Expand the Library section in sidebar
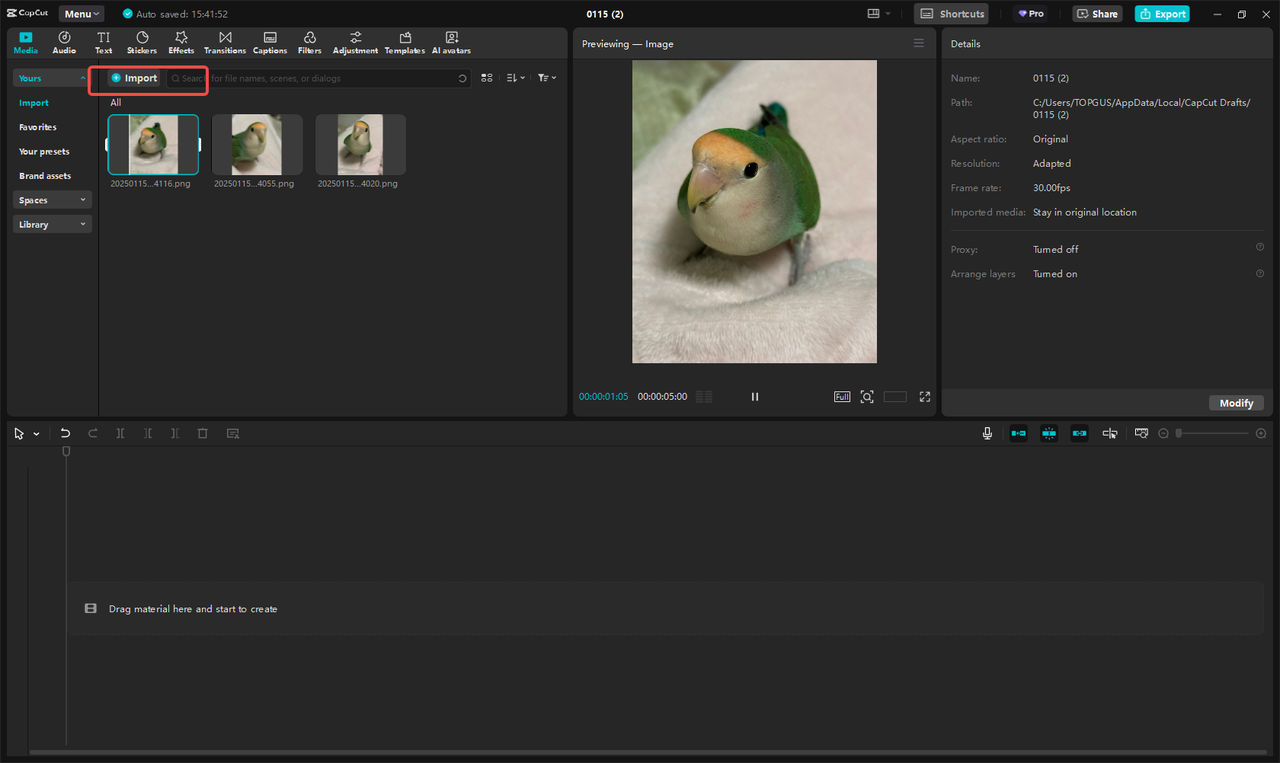The image size is (1280, 763). tap(53, 224)
